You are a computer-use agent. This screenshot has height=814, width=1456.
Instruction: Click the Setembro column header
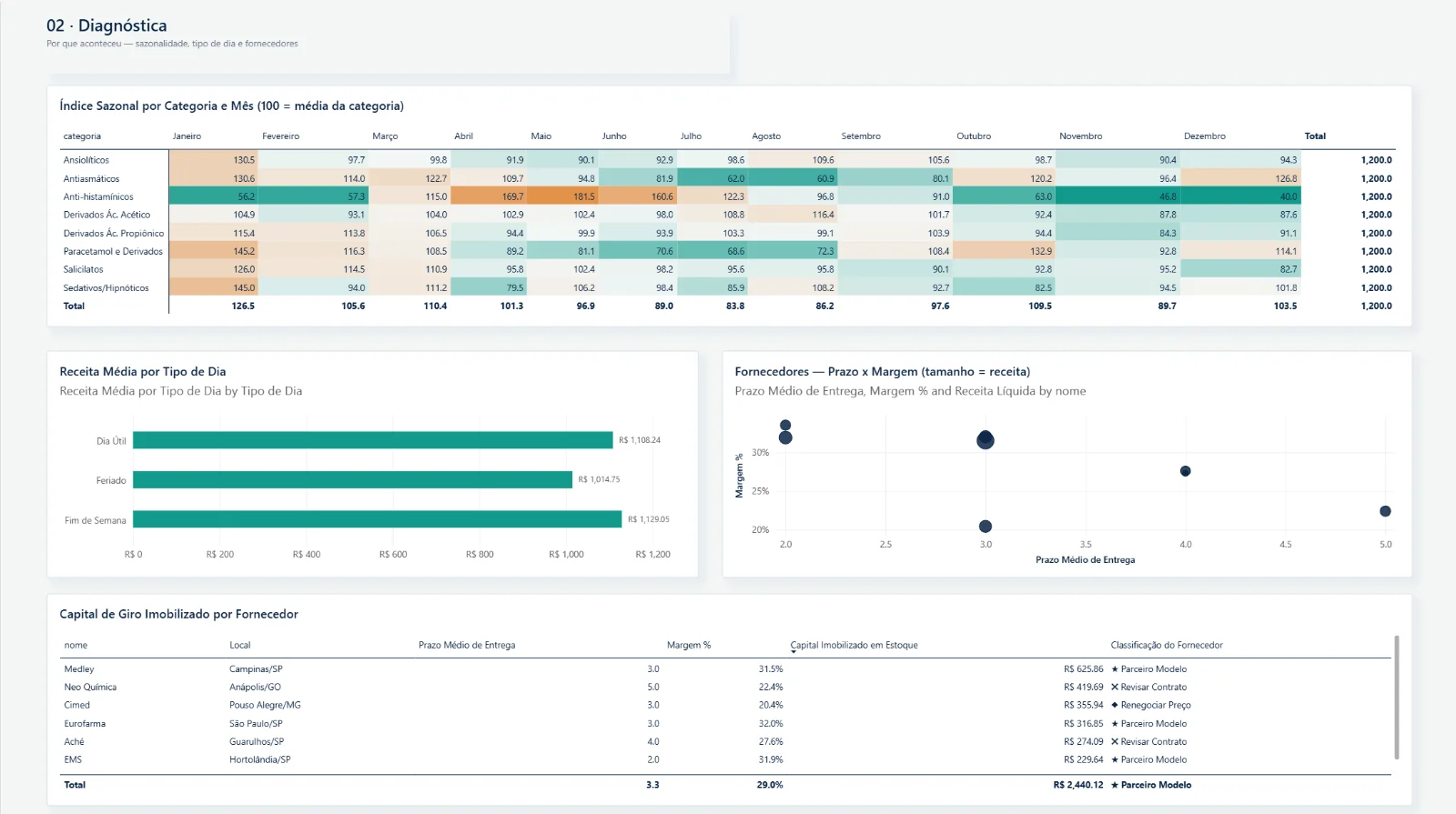click(861, 136)
